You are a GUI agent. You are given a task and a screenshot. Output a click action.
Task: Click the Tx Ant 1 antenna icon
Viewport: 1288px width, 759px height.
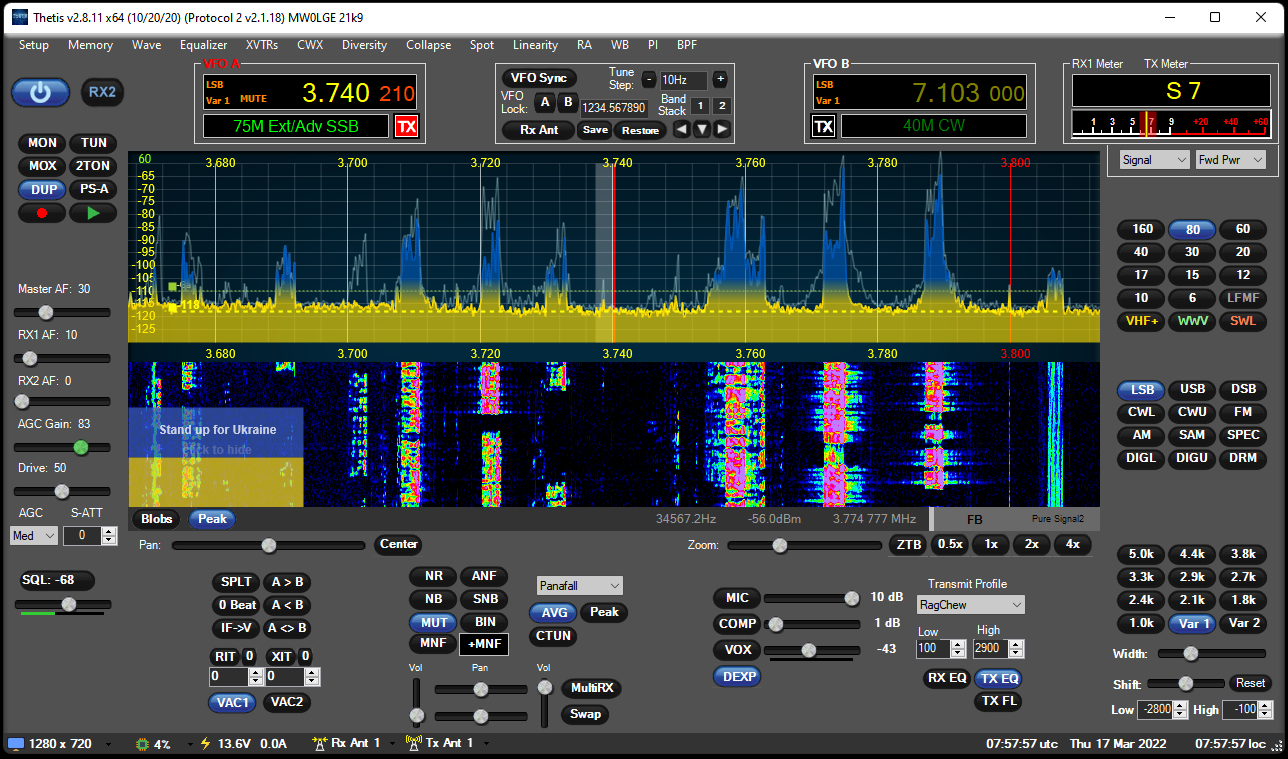pyautogui.click(x=414, y=744)
